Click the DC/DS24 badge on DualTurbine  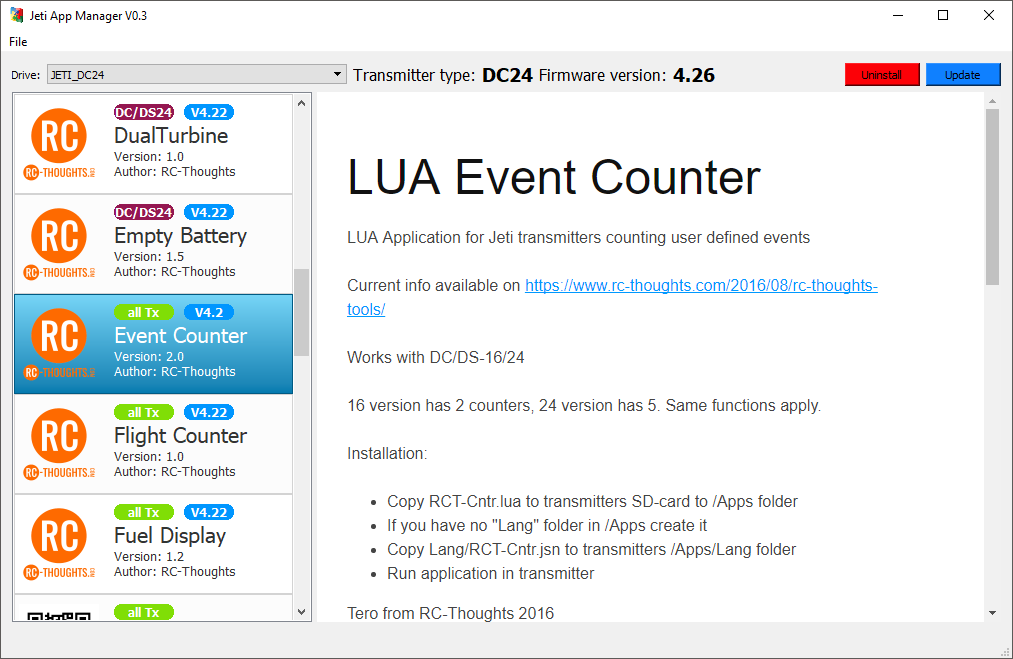tap(143, 112)
